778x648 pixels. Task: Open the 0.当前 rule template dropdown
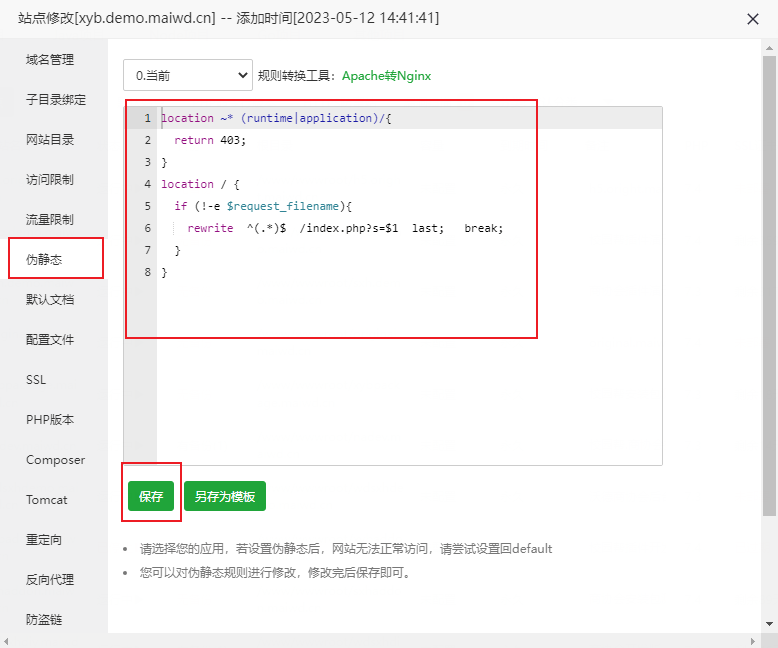pyautogui.click(x=188, y=75)
